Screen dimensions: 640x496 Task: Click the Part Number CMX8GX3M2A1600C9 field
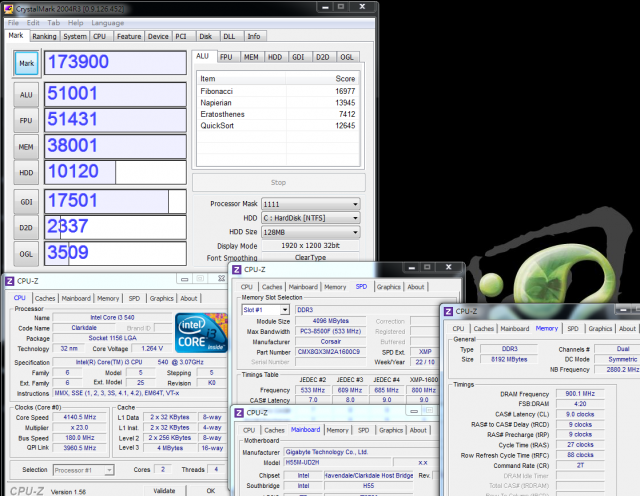tap(329, 352)
